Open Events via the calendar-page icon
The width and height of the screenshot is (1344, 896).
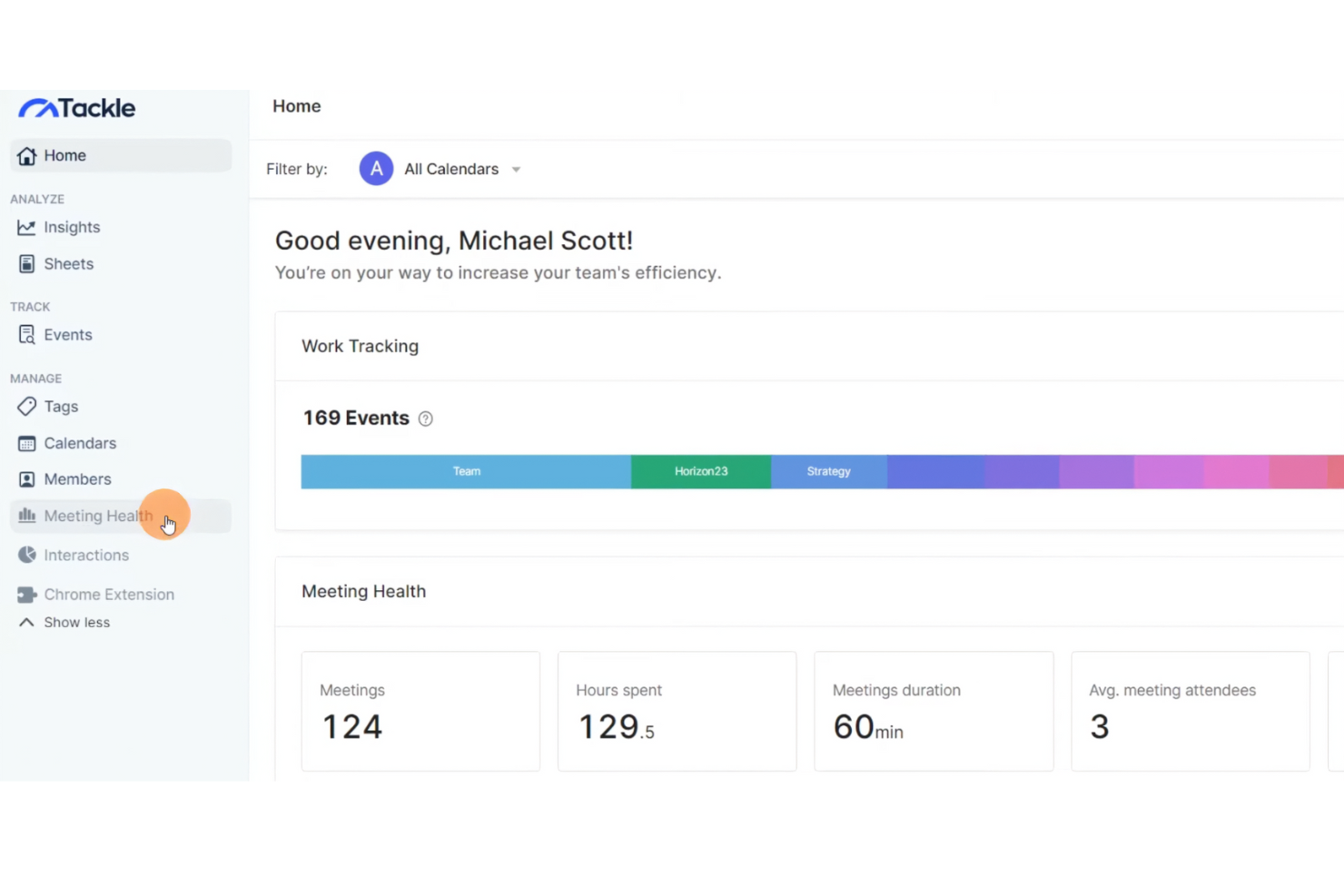[26, 334]
